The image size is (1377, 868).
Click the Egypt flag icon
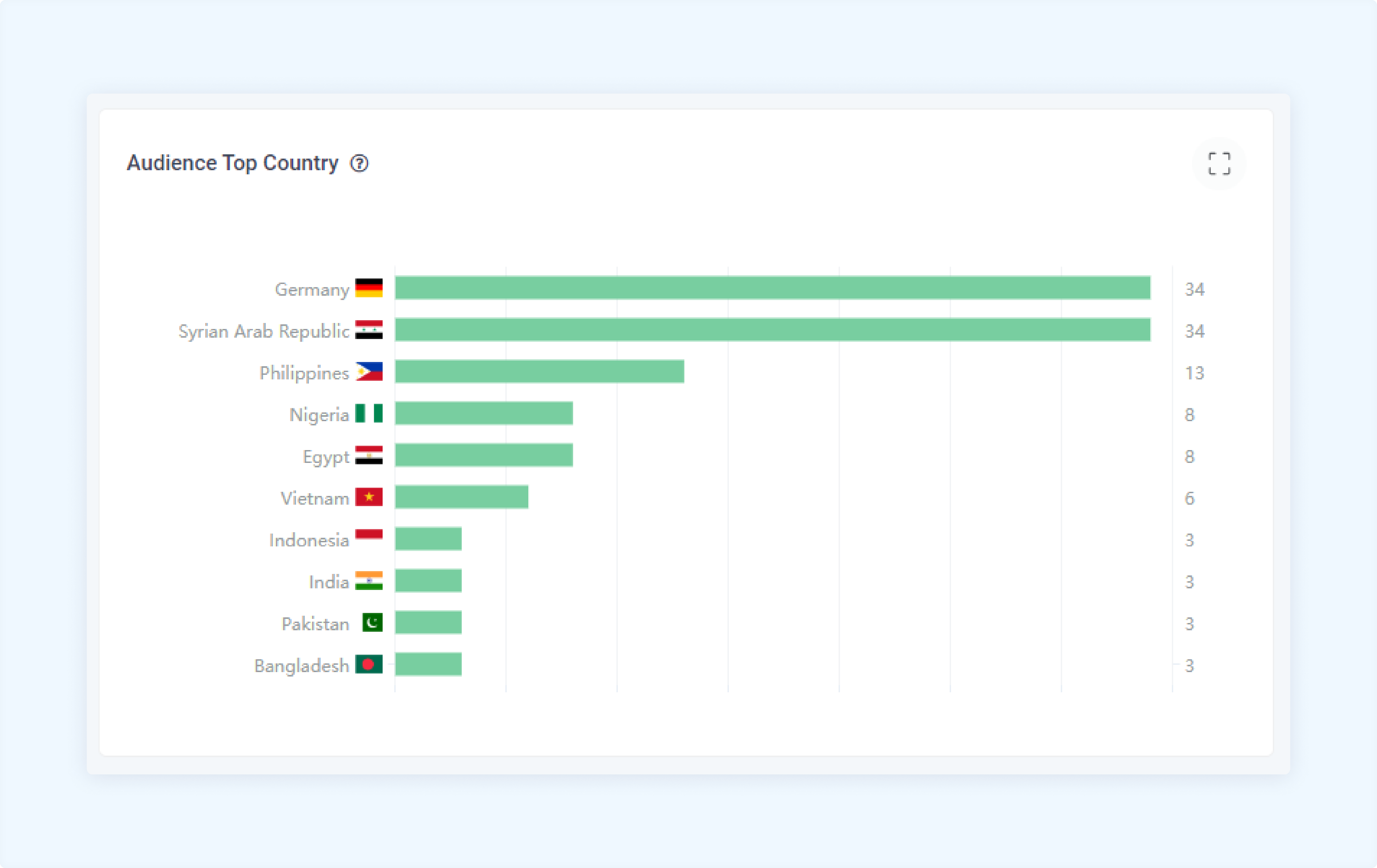[x=369, y=455]
